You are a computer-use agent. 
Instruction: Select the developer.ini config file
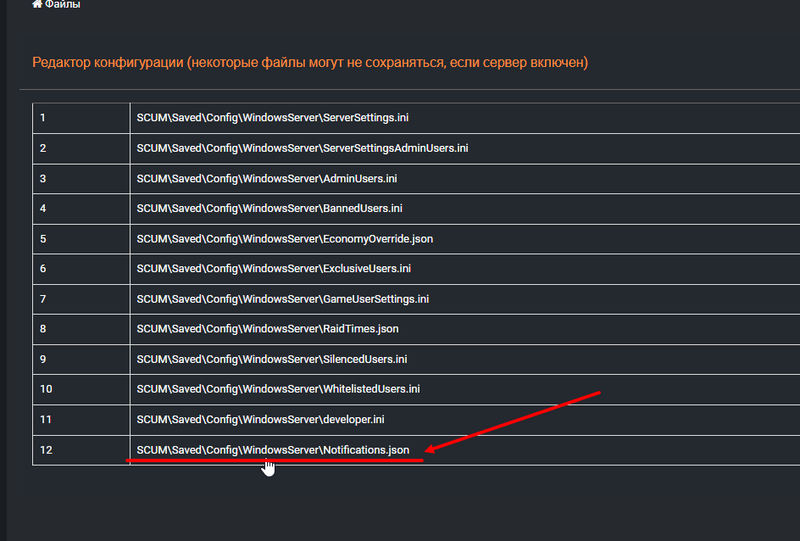click(x=260, y=419)
